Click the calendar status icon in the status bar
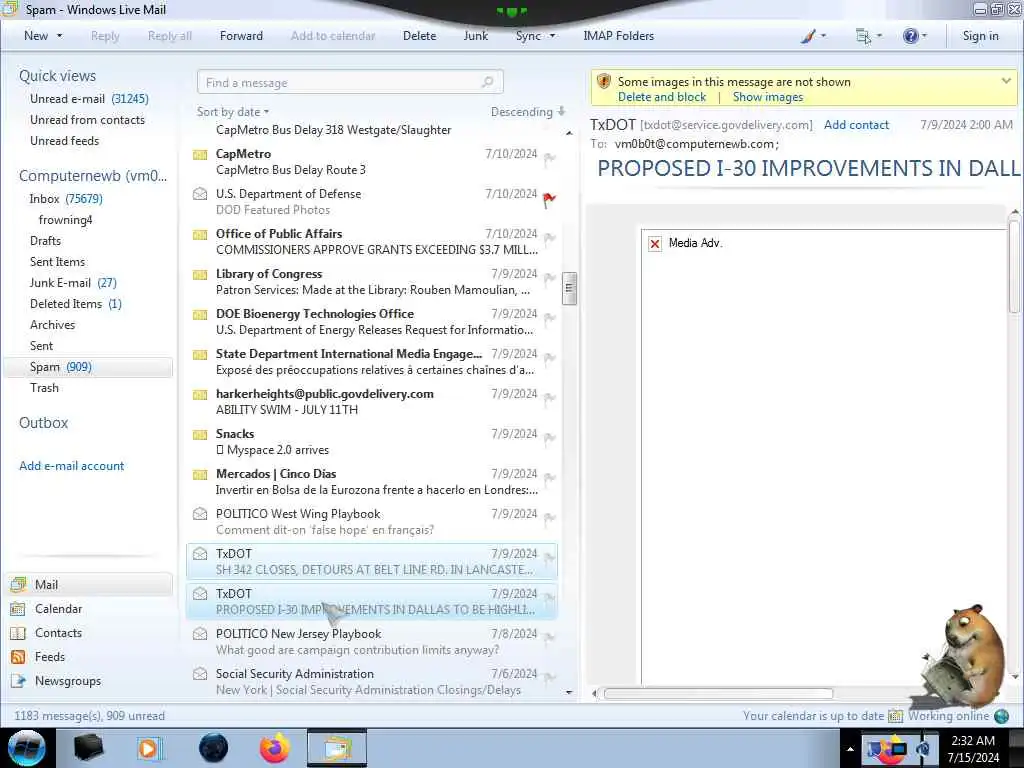1024x768 pixels. (895, 716)
